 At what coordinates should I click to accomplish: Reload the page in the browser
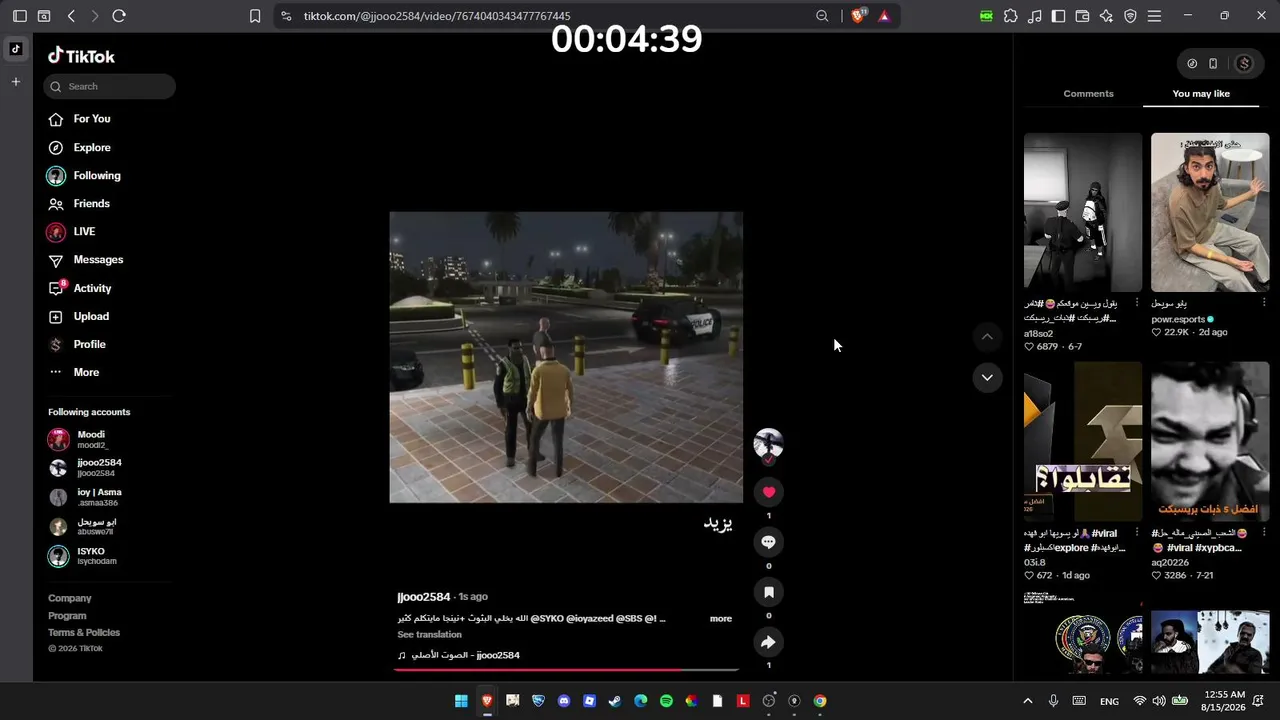click(119, 16)
